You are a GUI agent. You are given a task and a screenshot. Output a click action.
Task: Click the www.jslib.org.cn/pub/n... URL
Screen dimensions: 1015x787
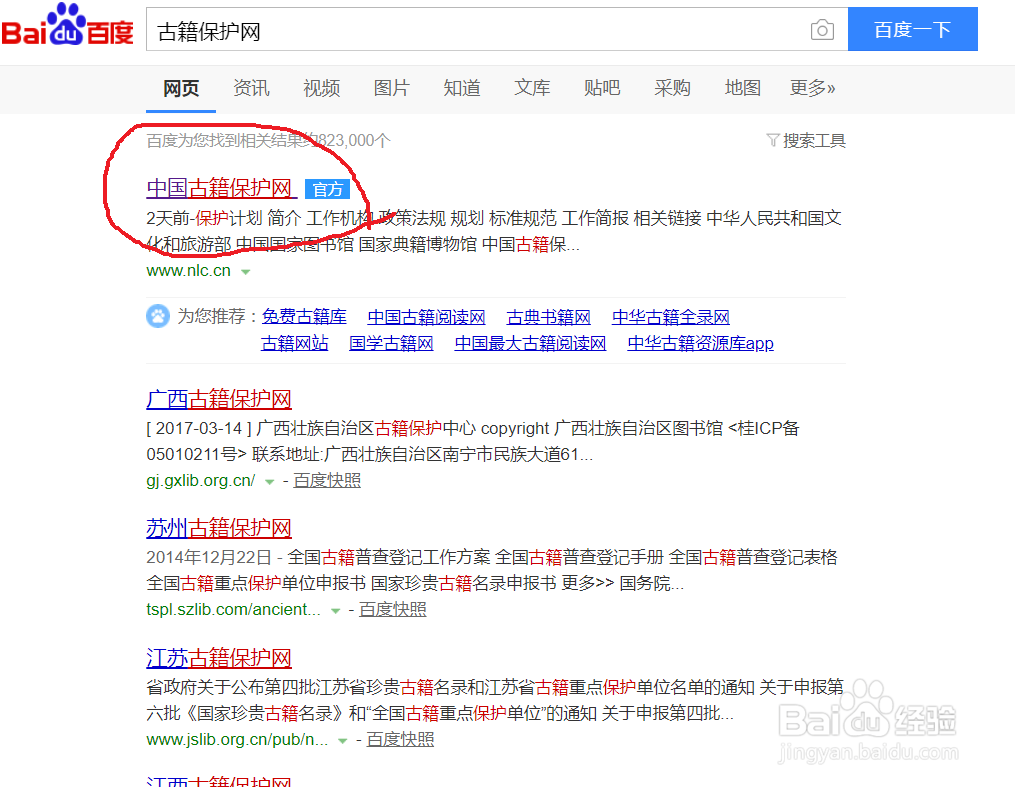[237, 740]
